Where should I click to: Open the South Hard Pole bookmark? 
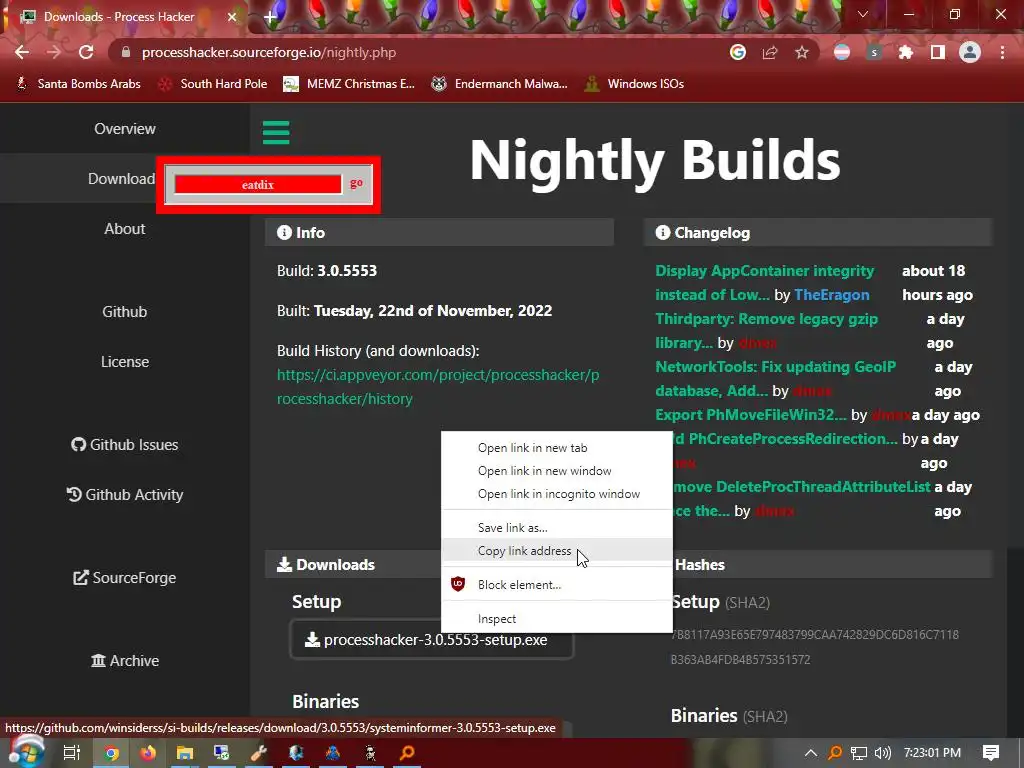(x=213, y=84)
